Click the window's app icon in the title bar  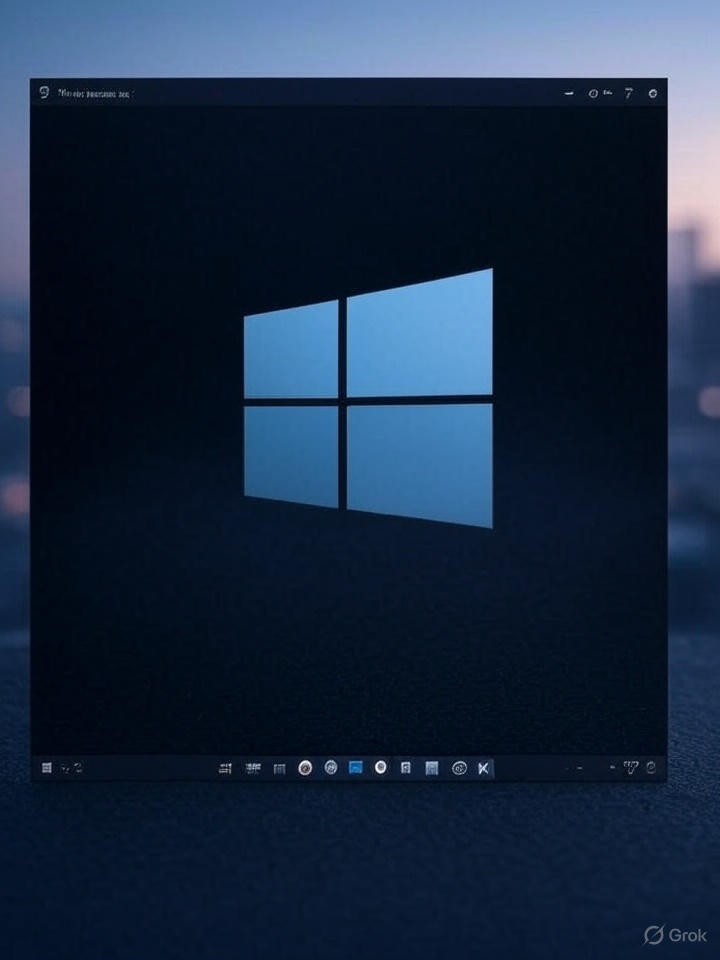(x=44, y=92)
